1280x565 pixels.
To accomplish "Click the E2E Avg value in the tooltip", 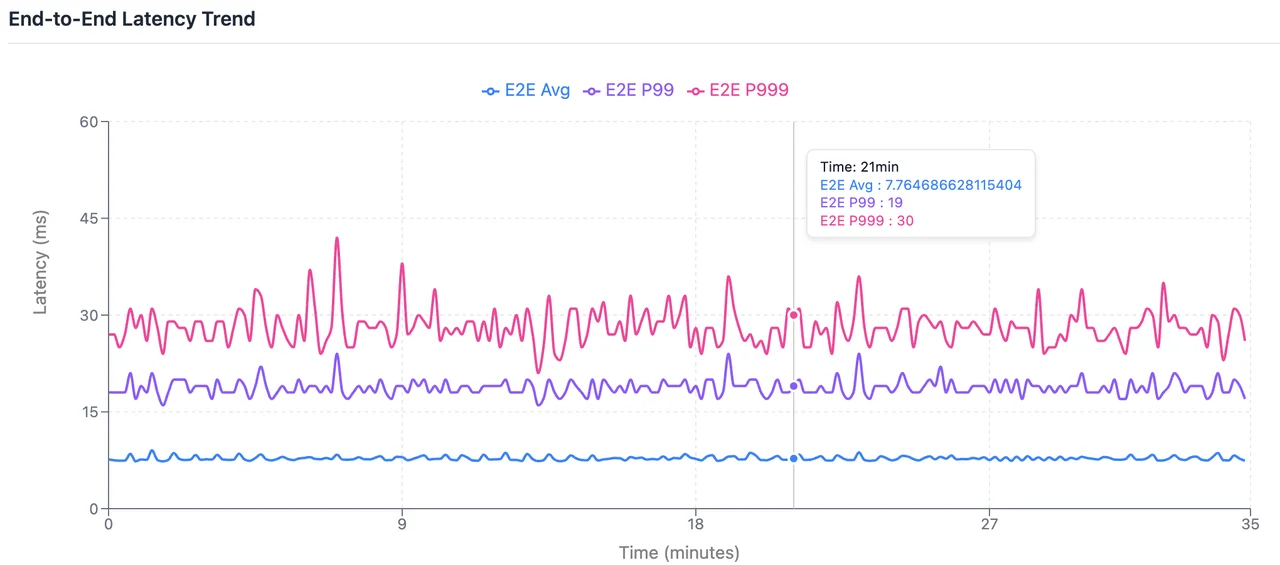I will [x=920, y=185].
